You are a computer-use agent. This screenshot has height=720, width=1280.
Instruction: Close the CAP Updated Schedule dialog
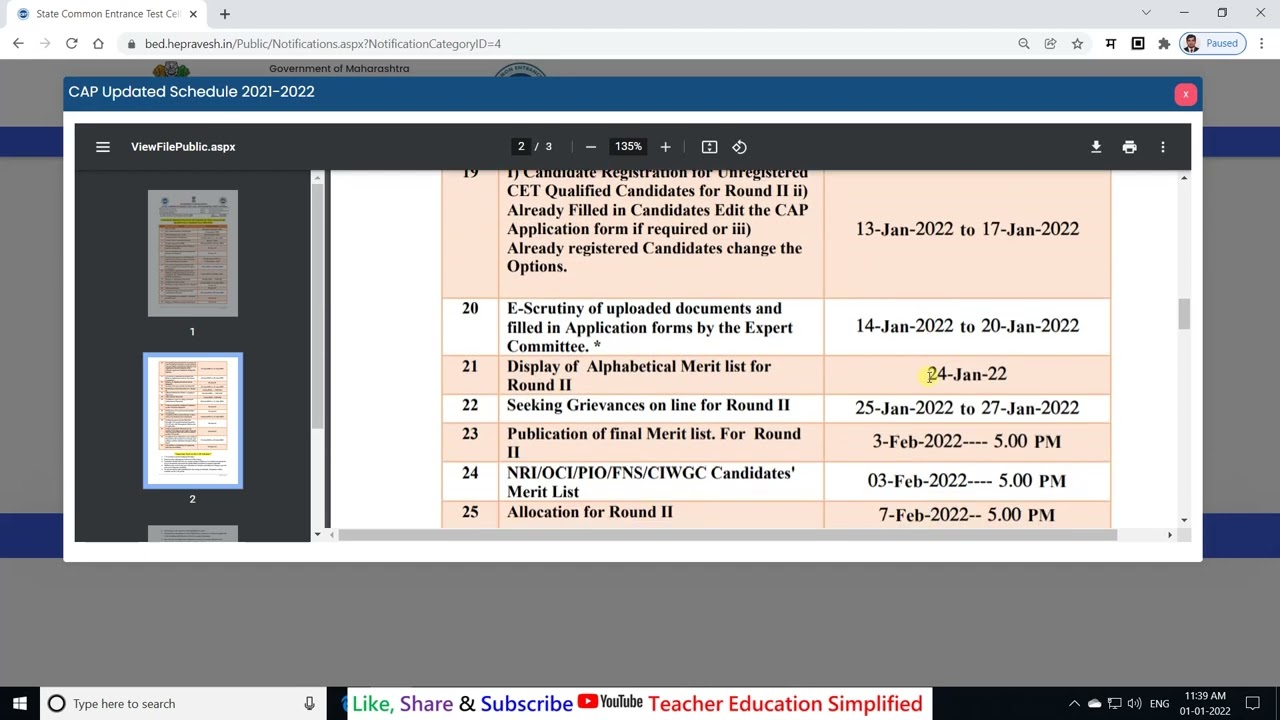[1185, 94]
